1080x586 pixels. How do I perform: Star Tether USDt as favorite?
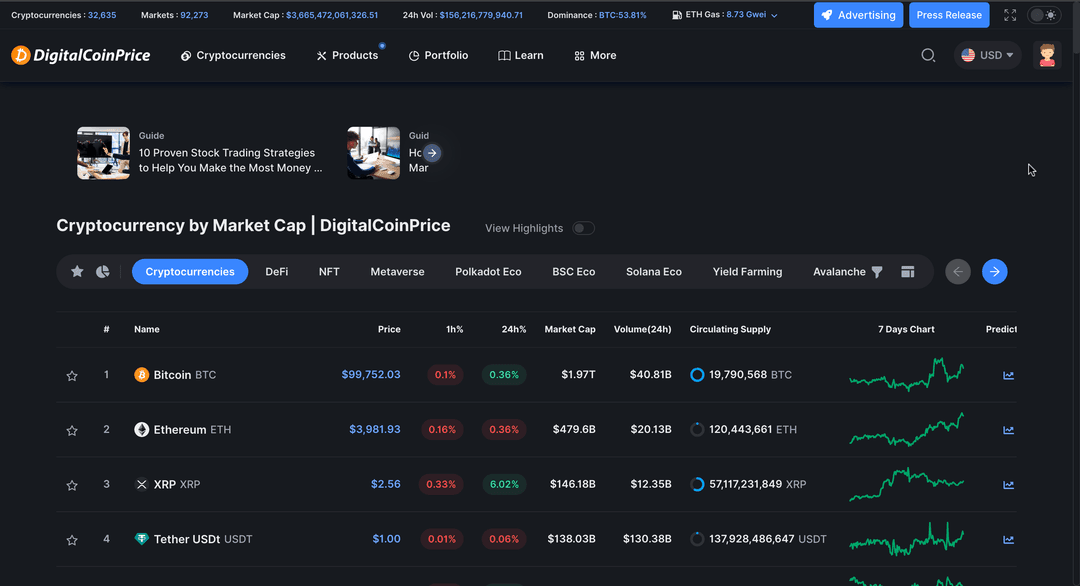[x=72, y=540]
